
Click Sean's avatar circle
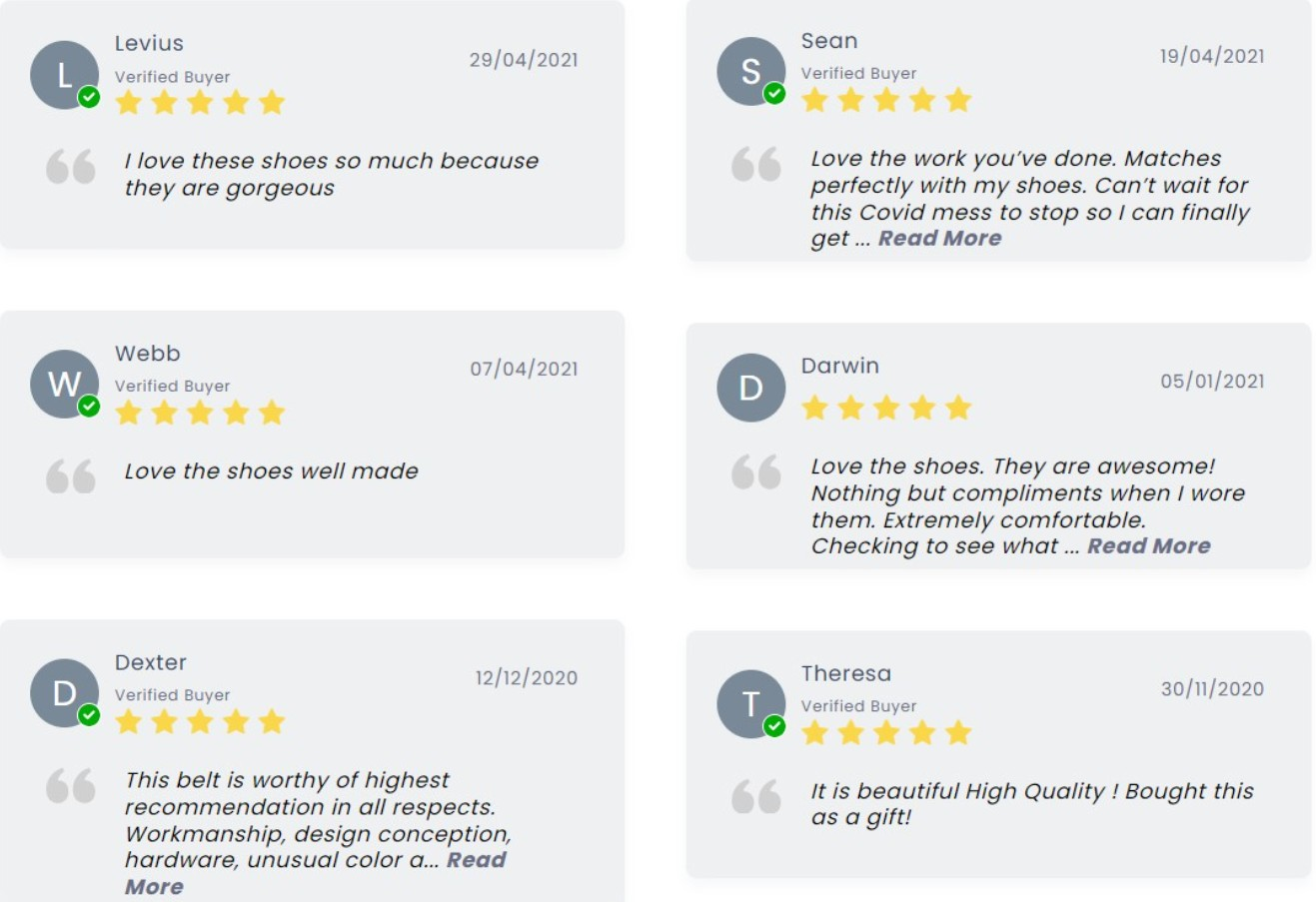coord(750,71)
